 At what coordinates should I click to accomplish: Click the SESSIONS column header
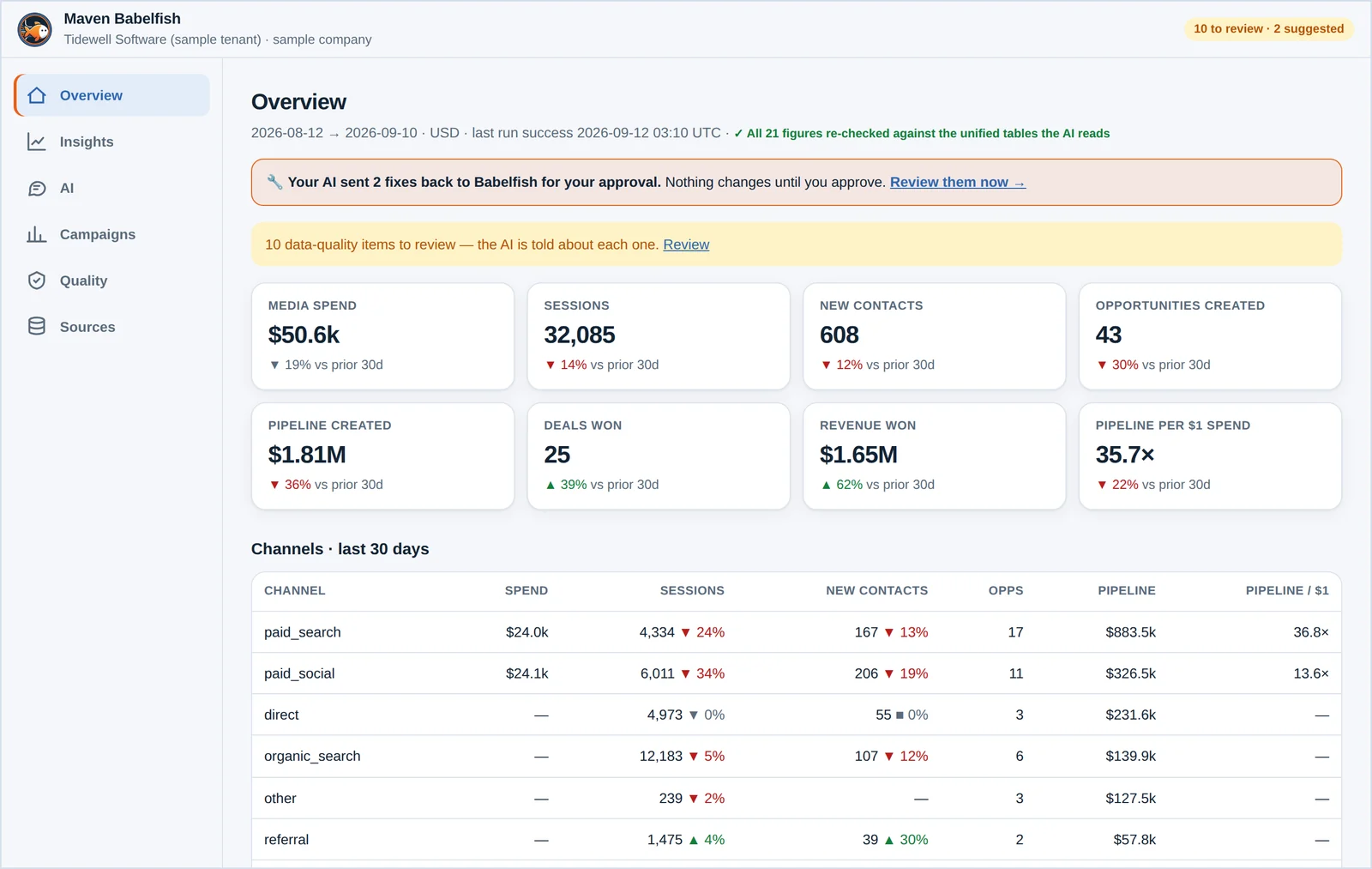692,590
